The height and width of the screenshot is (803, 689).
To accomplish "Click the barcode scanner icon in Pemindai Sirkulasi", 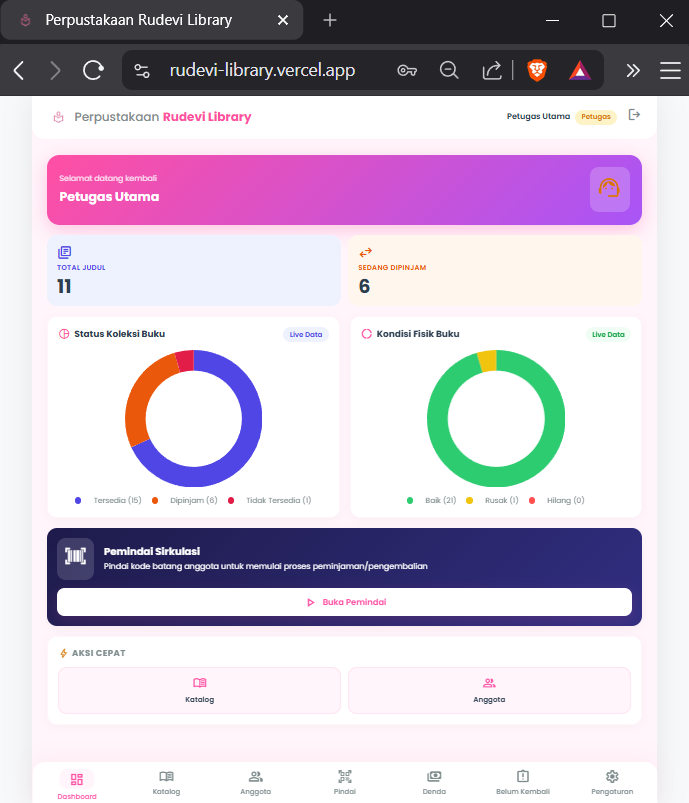I will tap(75, 558).
